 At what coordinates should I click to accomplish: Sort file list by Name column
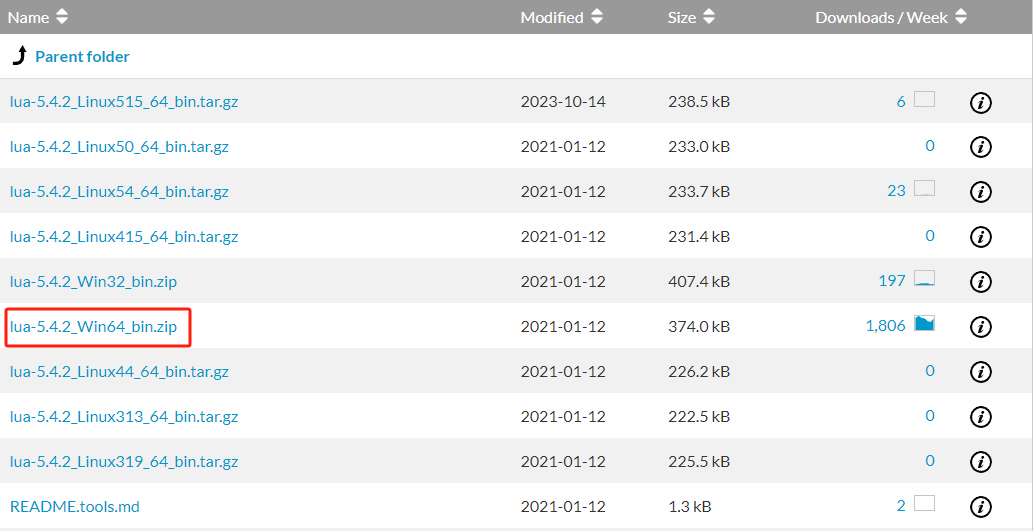[39, 17]
